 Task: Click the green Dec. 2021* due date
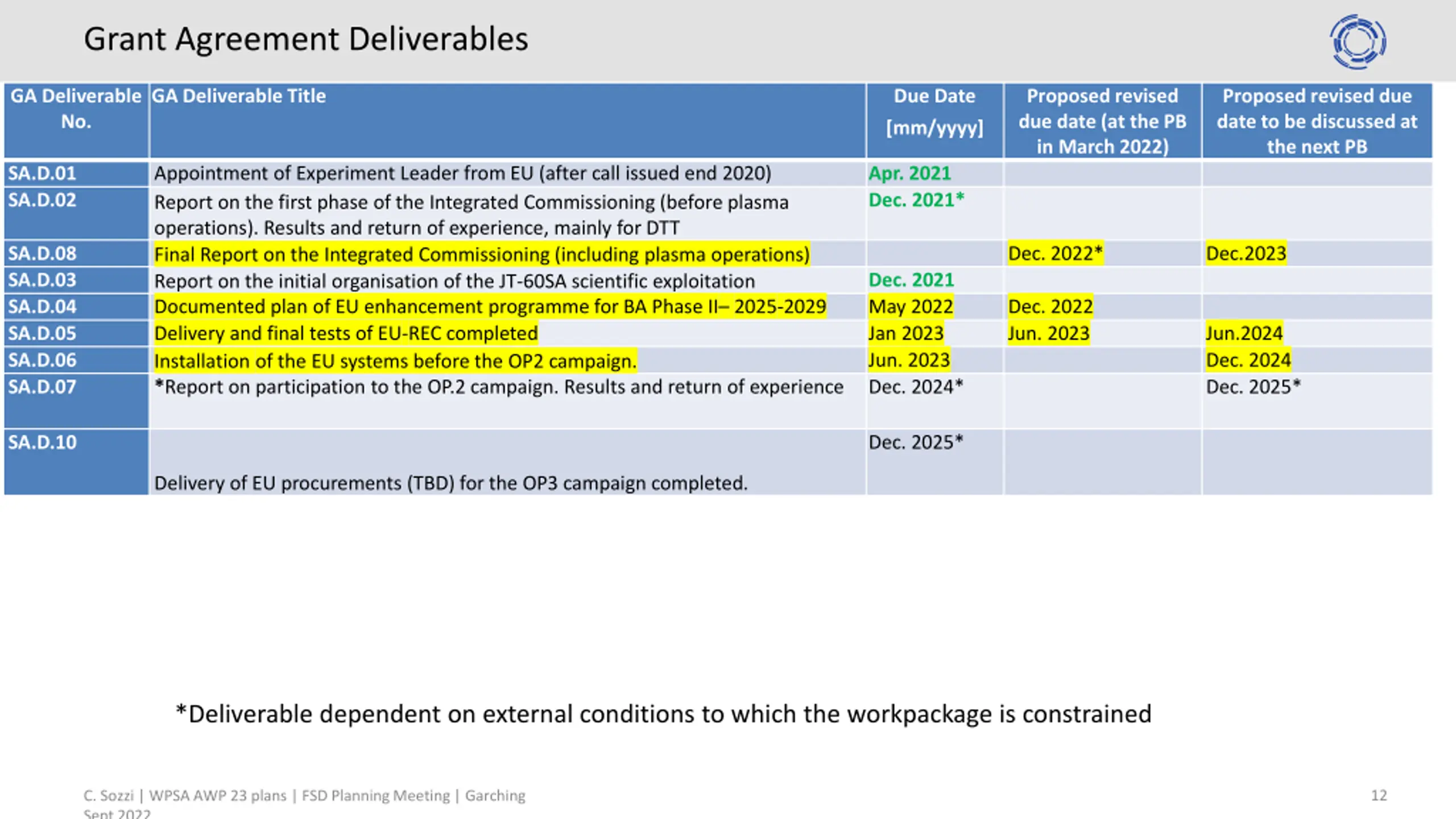(916, 200)
